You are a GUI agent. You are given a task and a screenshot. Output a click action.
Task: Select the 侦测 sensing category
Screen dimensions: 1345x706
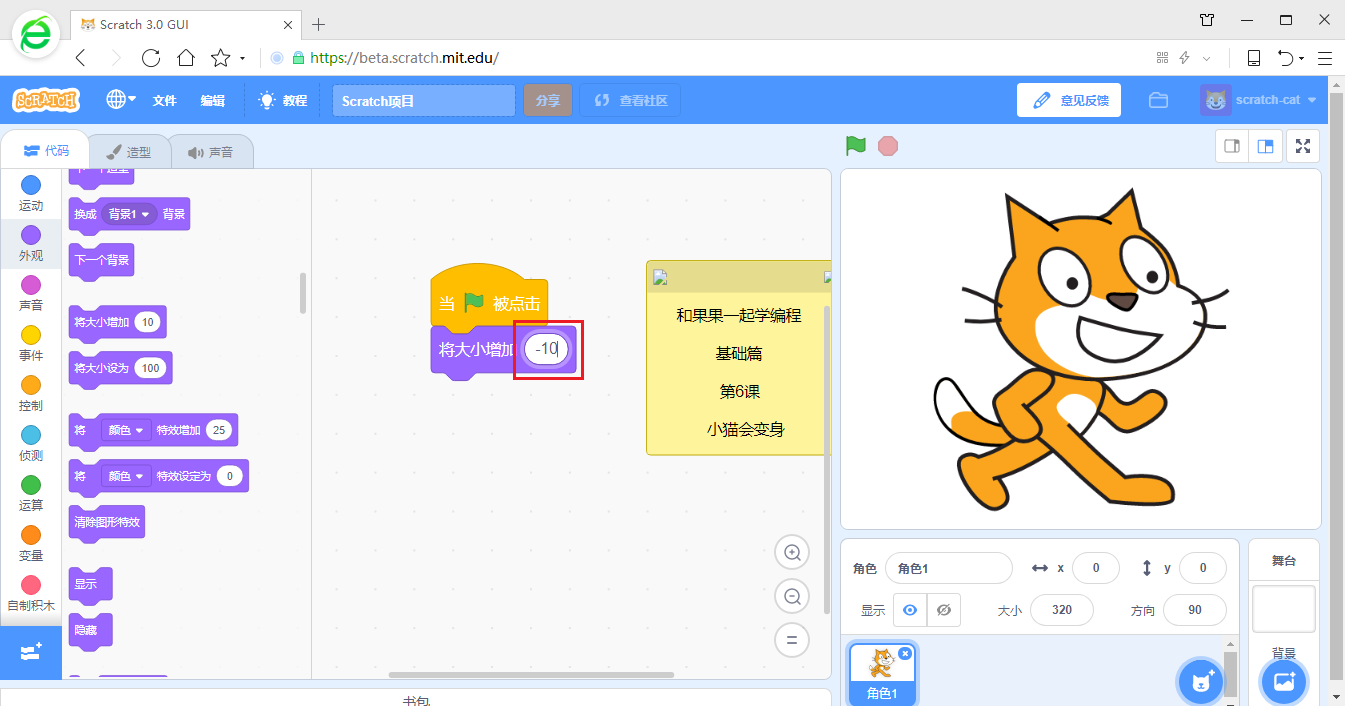31,444
